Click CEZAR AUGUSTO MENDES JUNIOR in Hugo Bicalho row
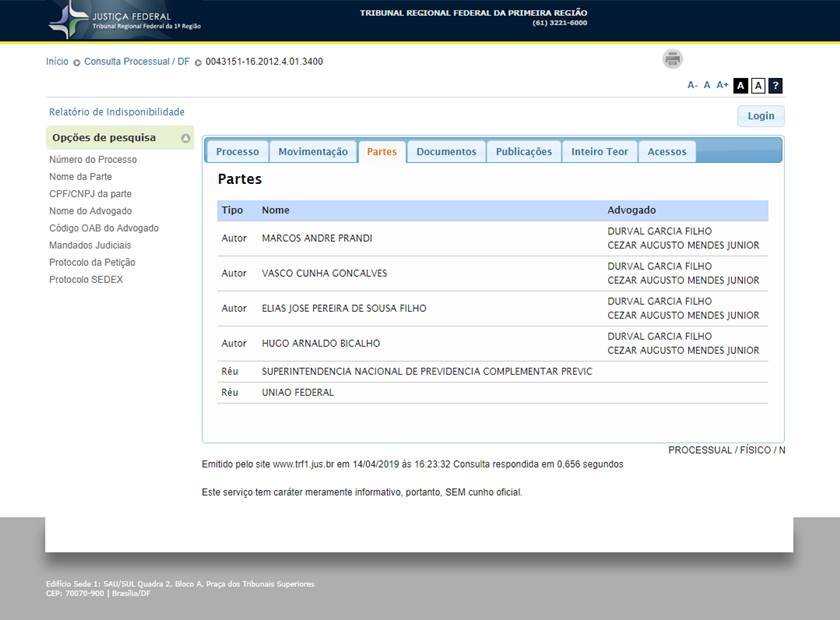Viewport: 840px width, 620px height. (683, 350)
